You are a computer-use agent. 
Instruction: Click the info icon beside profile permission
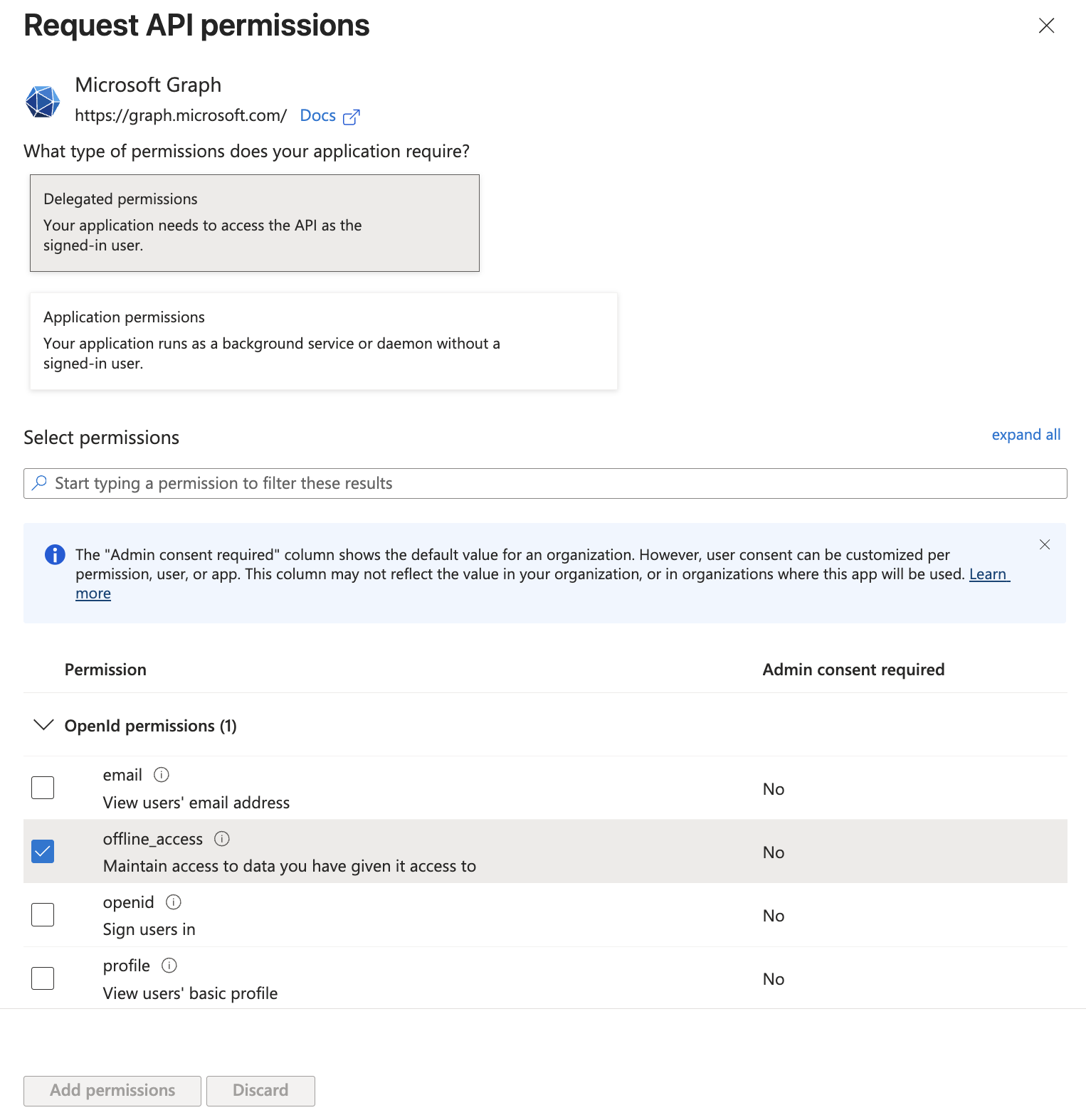[169, 965]
